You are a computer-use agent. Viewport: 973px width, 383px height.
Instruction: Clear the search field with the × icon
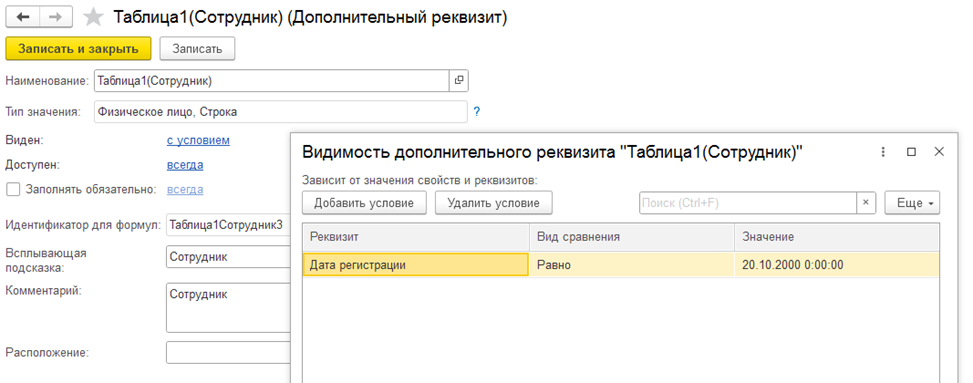(x=866, y=203)
